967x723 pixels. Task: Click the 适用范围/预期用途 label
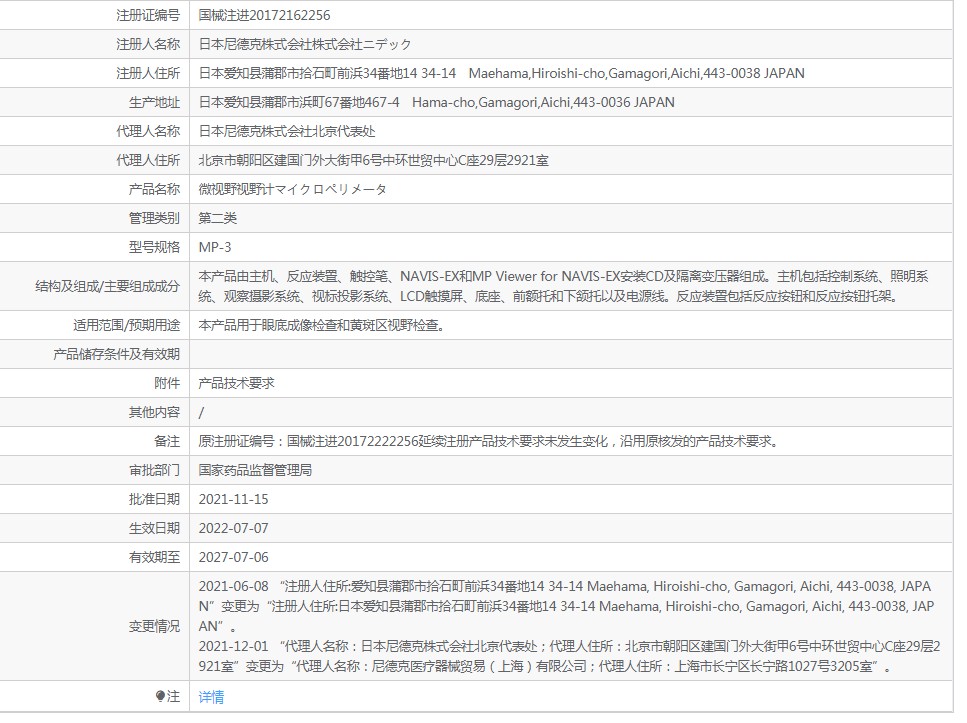(x=126, y=325)
